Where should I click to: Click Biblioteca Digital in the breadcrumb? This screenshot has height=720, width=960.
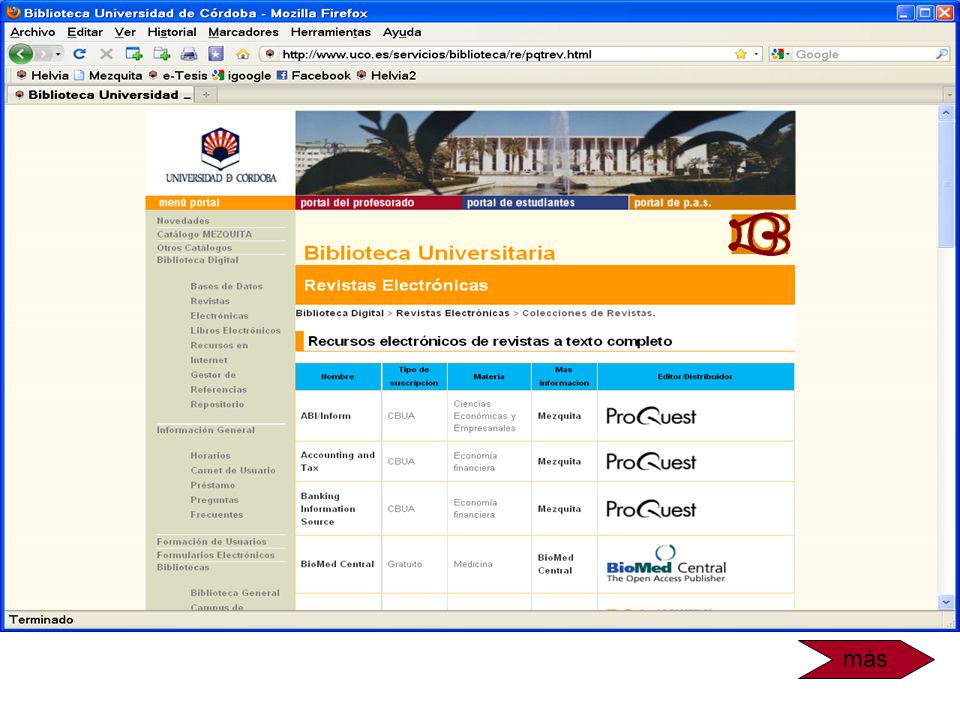point(340,313)
